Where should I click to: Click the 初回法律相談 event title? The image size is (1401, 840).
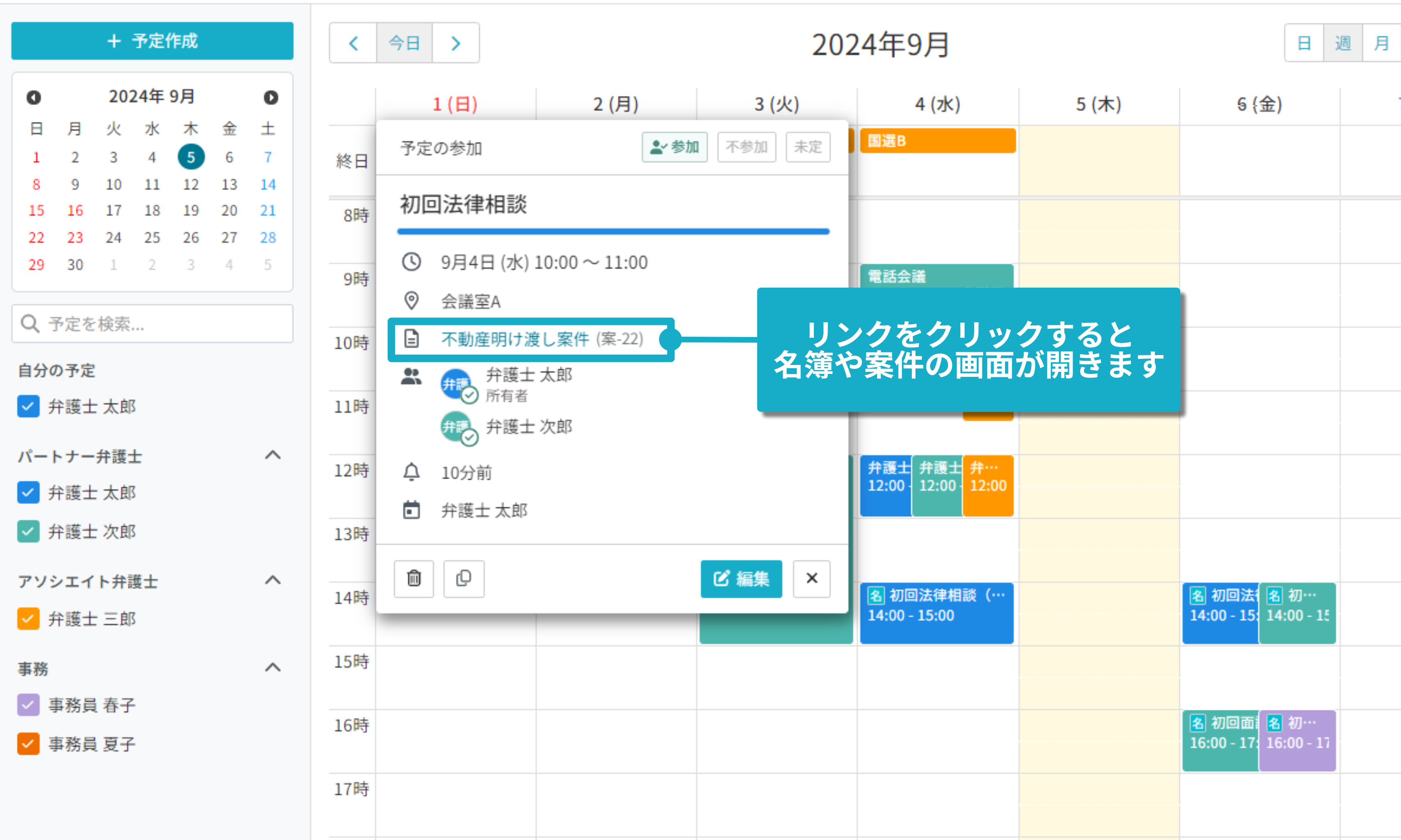click(x=464, y=204)
